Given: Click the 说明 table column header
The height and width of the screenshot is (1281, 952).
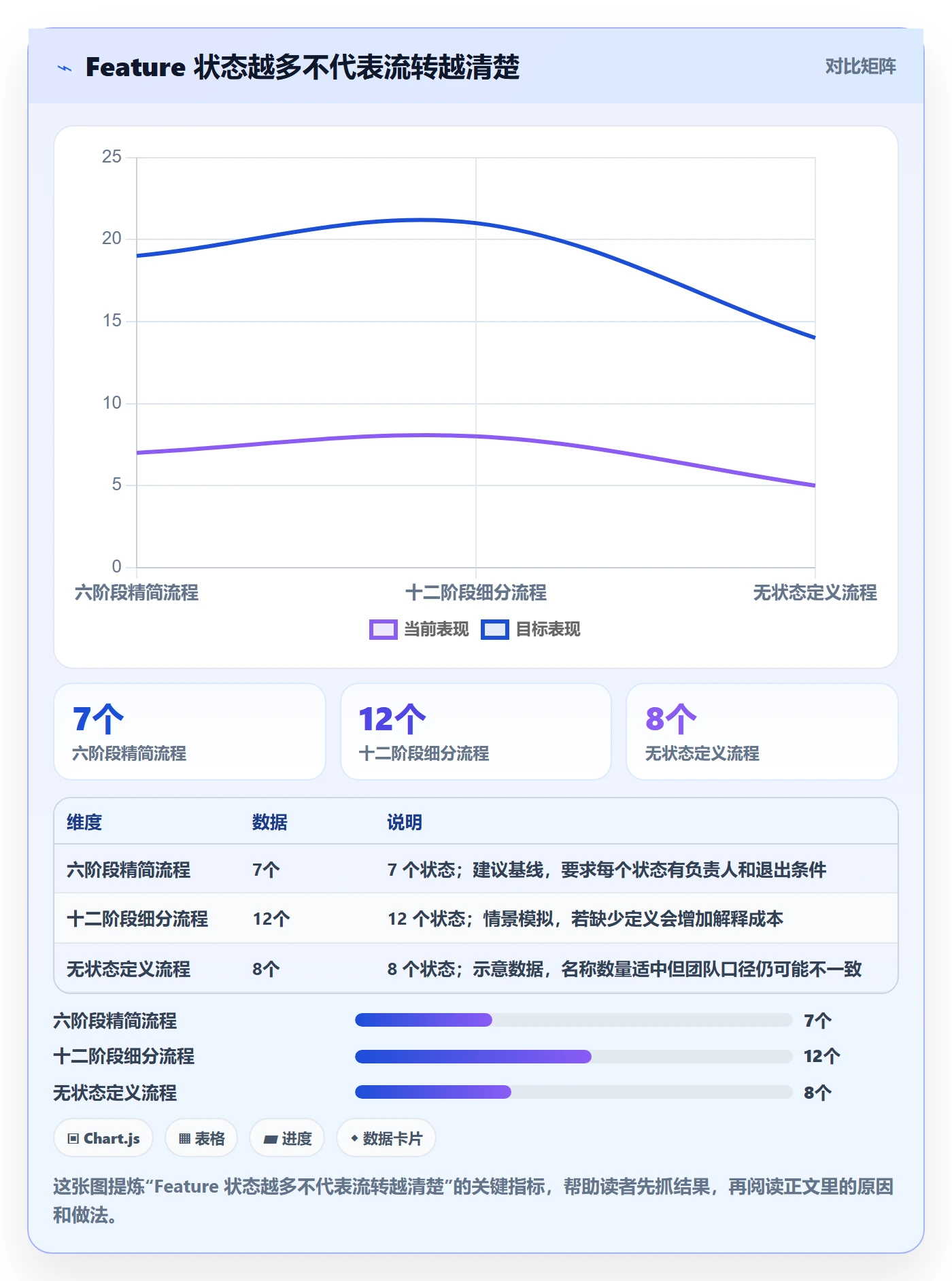Looking at the screenshot, I should tap(405, 822).
